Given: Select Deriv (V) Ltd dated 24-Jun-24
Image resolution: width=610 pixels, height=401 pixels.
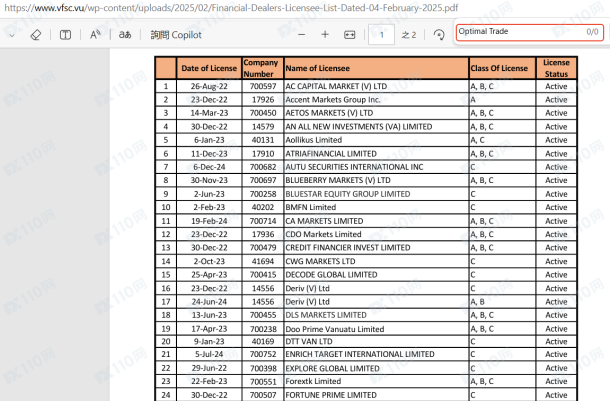Looking at the screenshot, I should 376,301.
